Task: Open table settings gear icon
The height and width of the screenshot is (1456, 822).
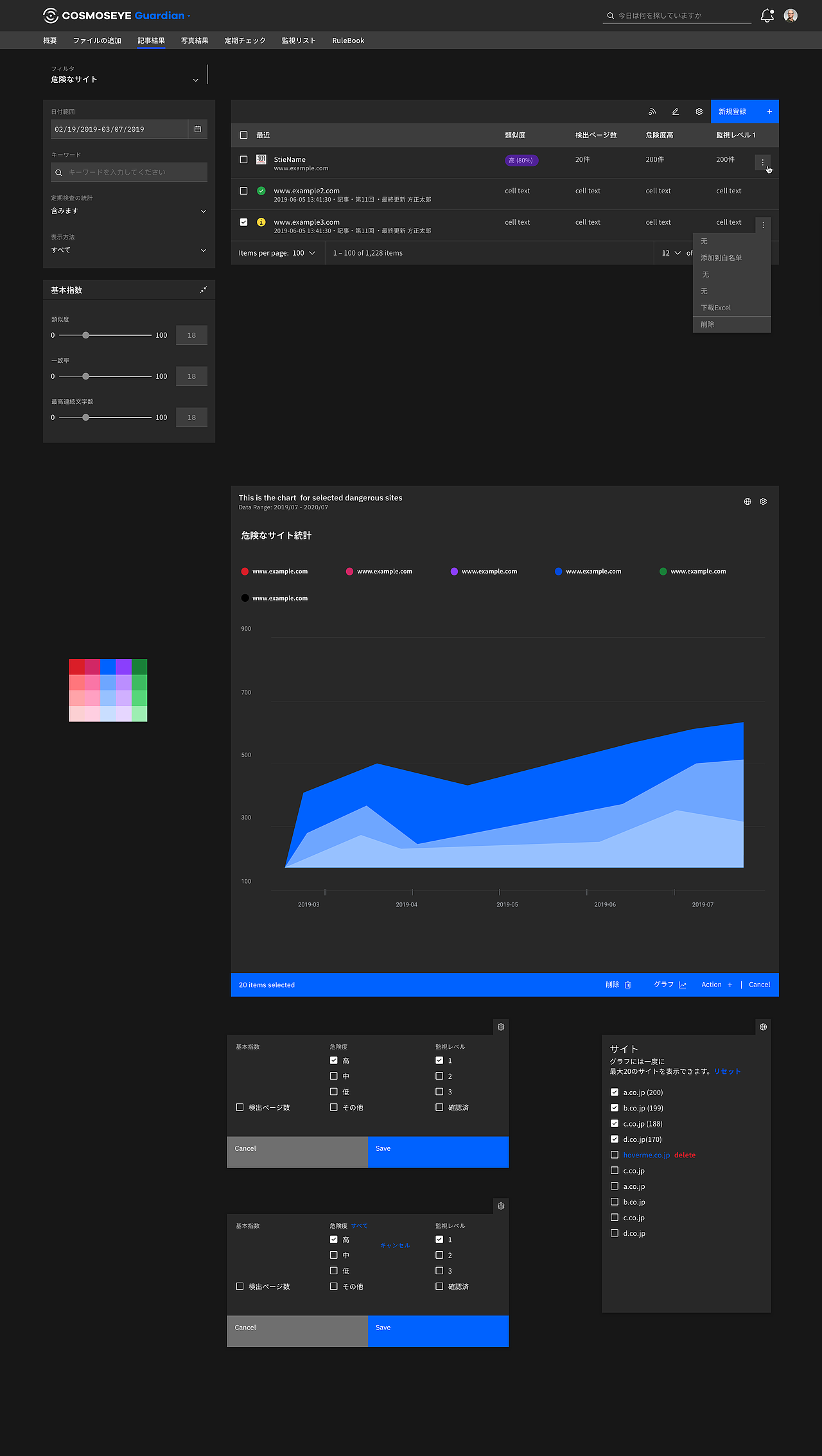Action: (x=699, y=112)
